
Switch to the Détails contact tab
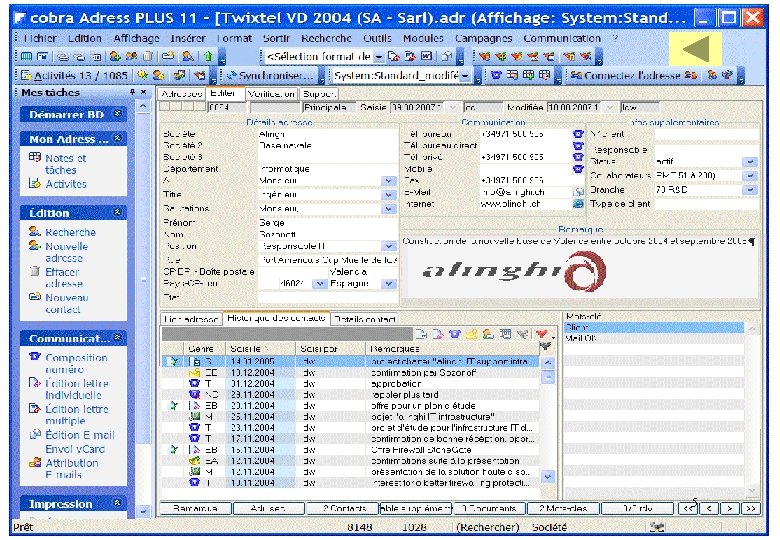tap(365, 319)
